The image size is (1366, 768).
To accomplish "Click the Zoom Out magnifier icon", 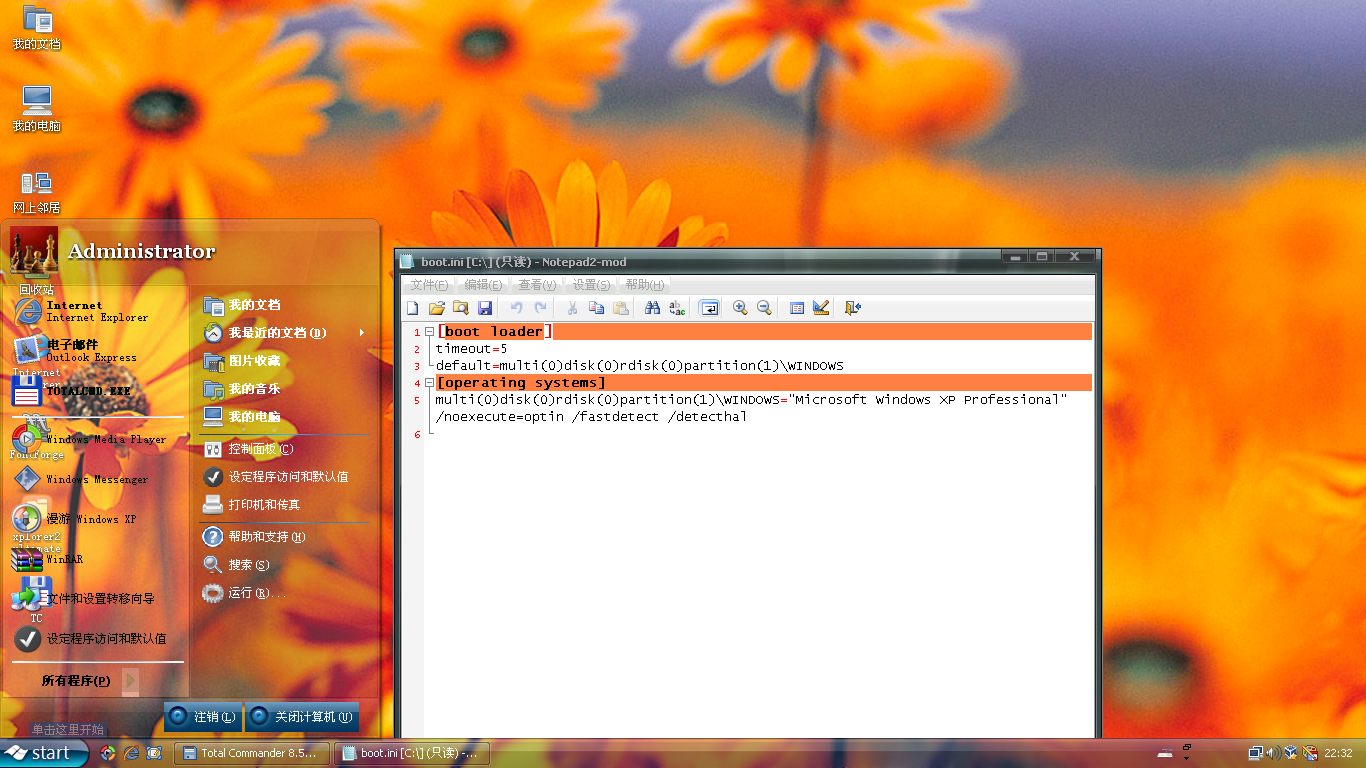I will click(x=764, y=308).
